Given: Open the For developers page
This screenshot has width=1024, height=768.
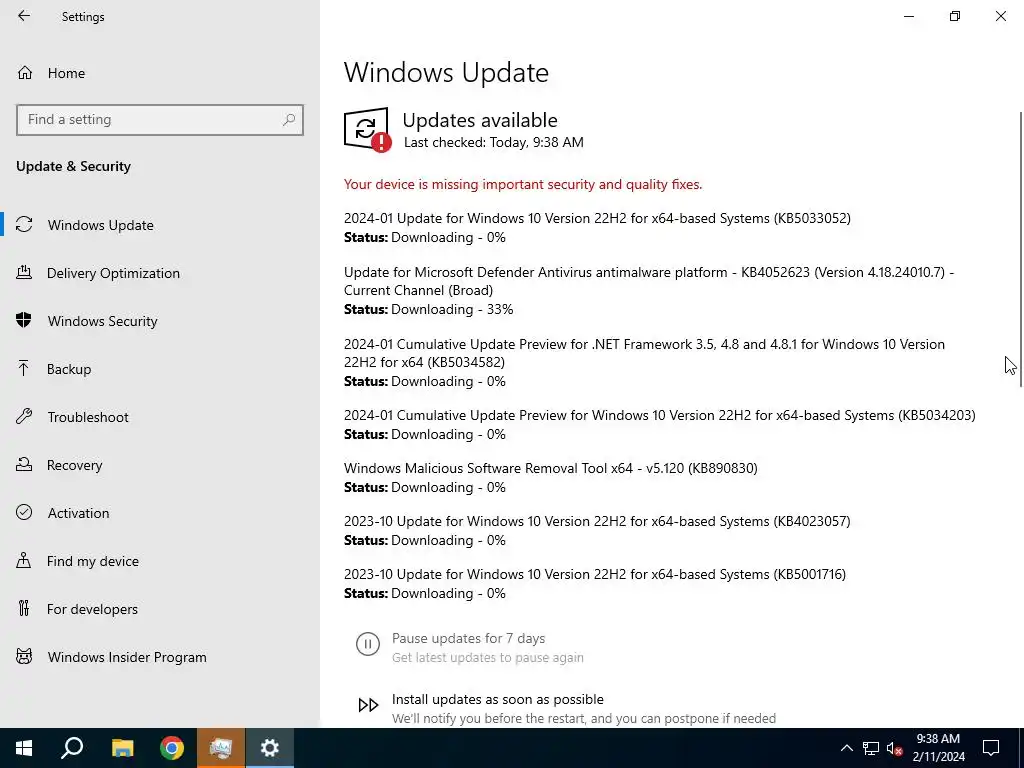Looking at the screenshot, I should pos(160,609).
